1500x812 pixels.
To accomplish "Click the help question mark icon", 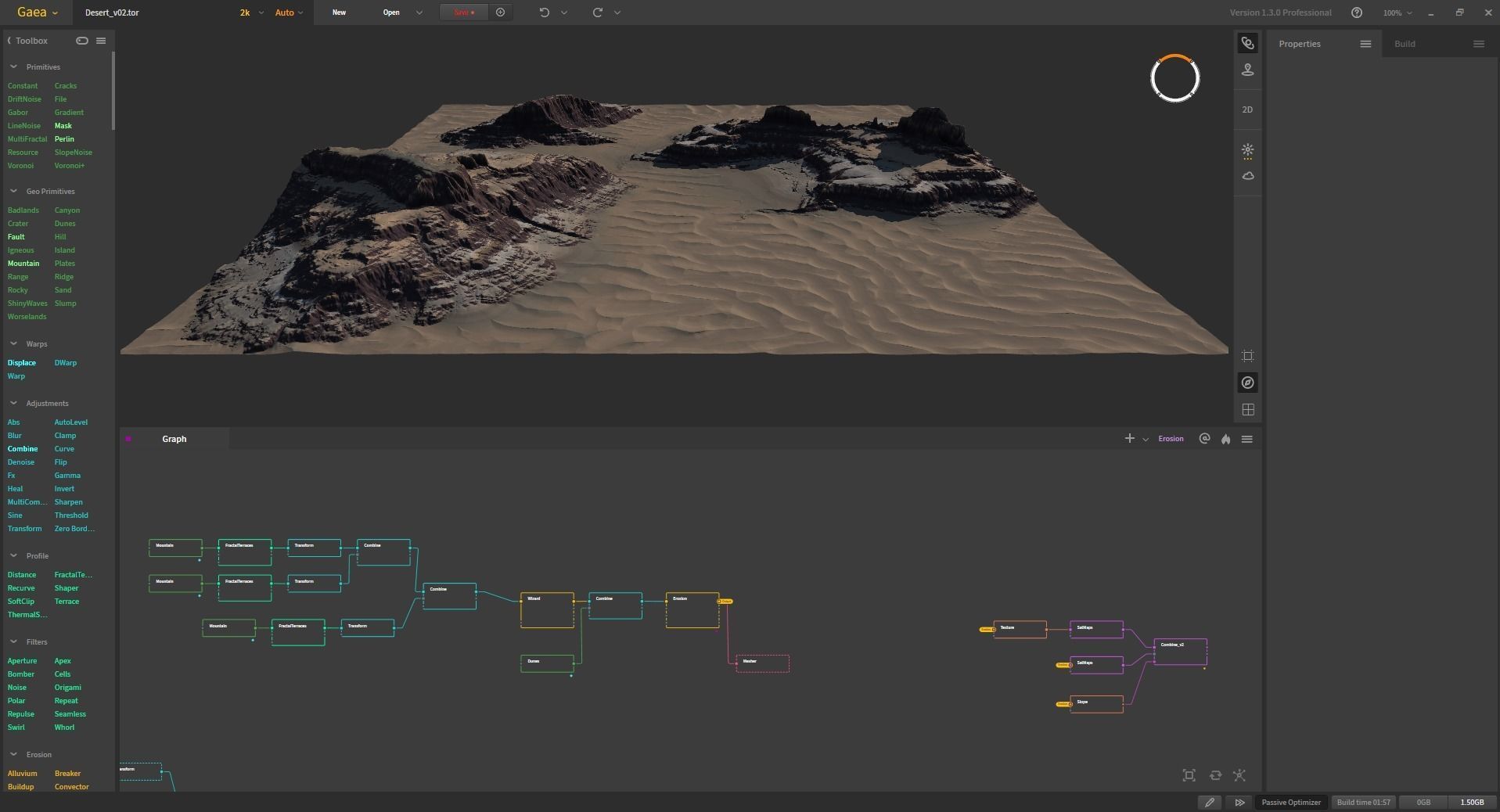I will [x=1357, y=13].
